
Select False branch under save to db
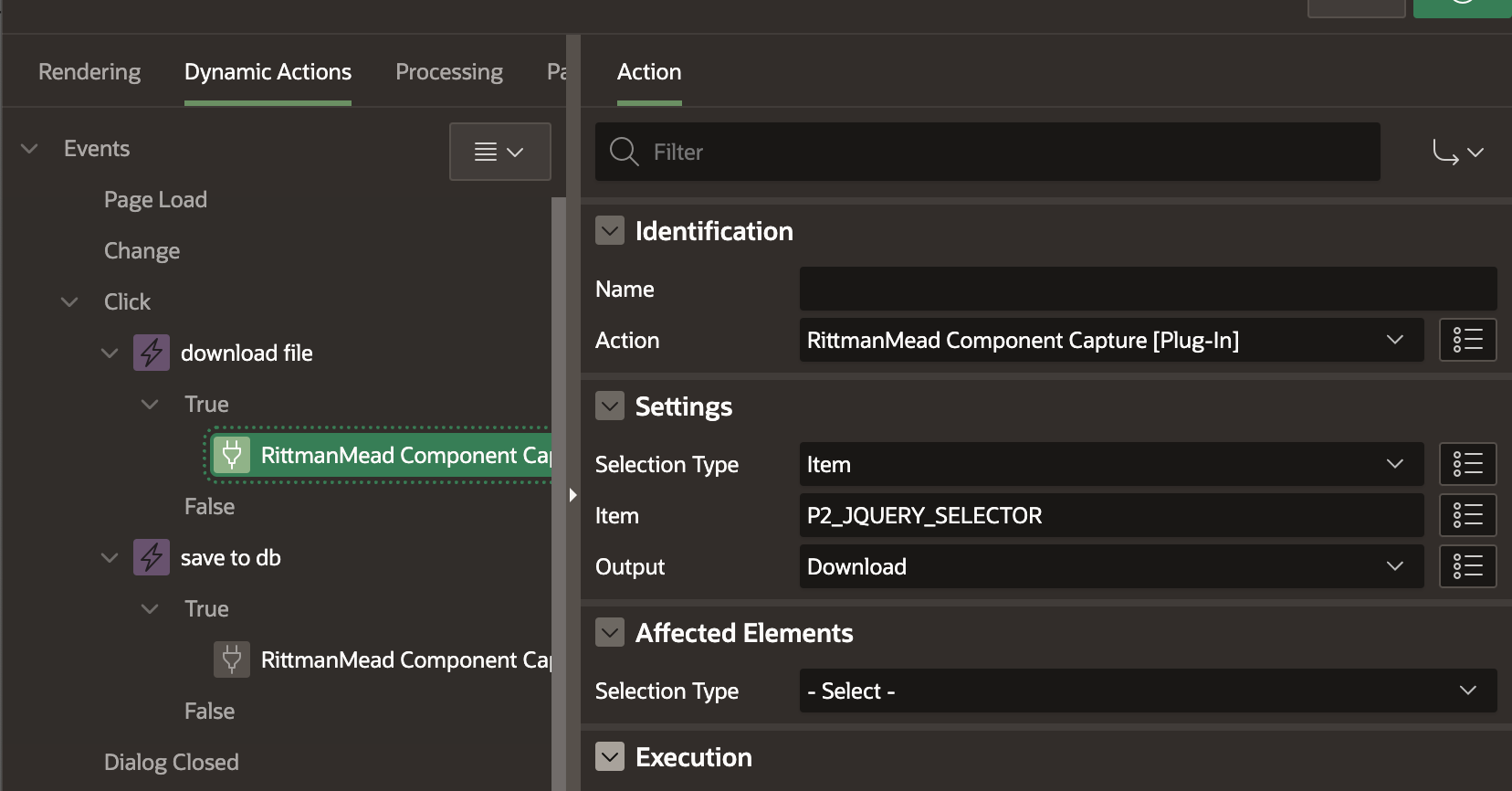[x=209, y=711]
